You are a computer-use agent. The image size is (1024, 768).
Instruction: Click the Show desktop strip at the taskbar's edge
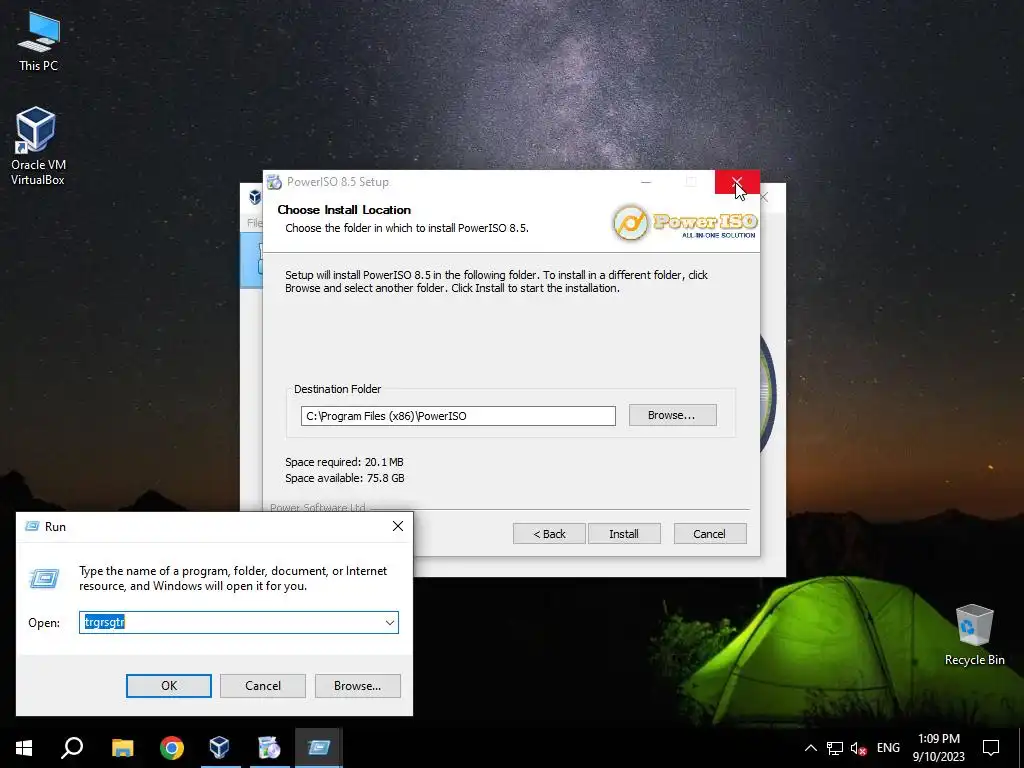pos(1021,748)
